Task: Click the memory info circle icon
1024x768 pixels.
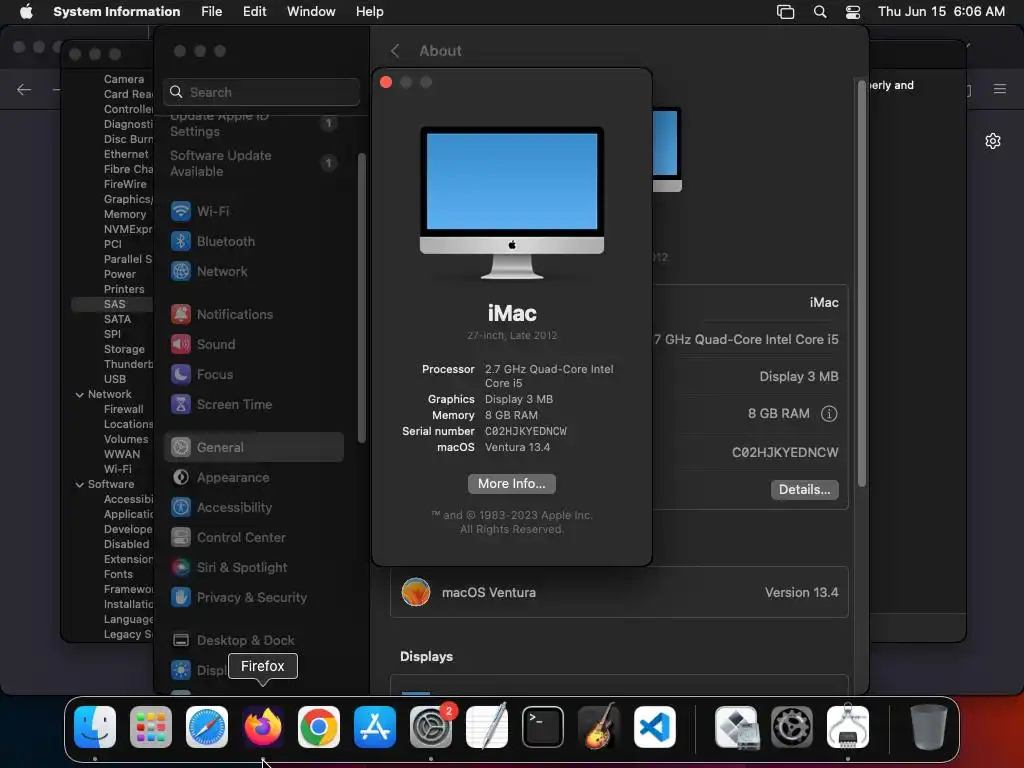Action: (x=829, y=414)
